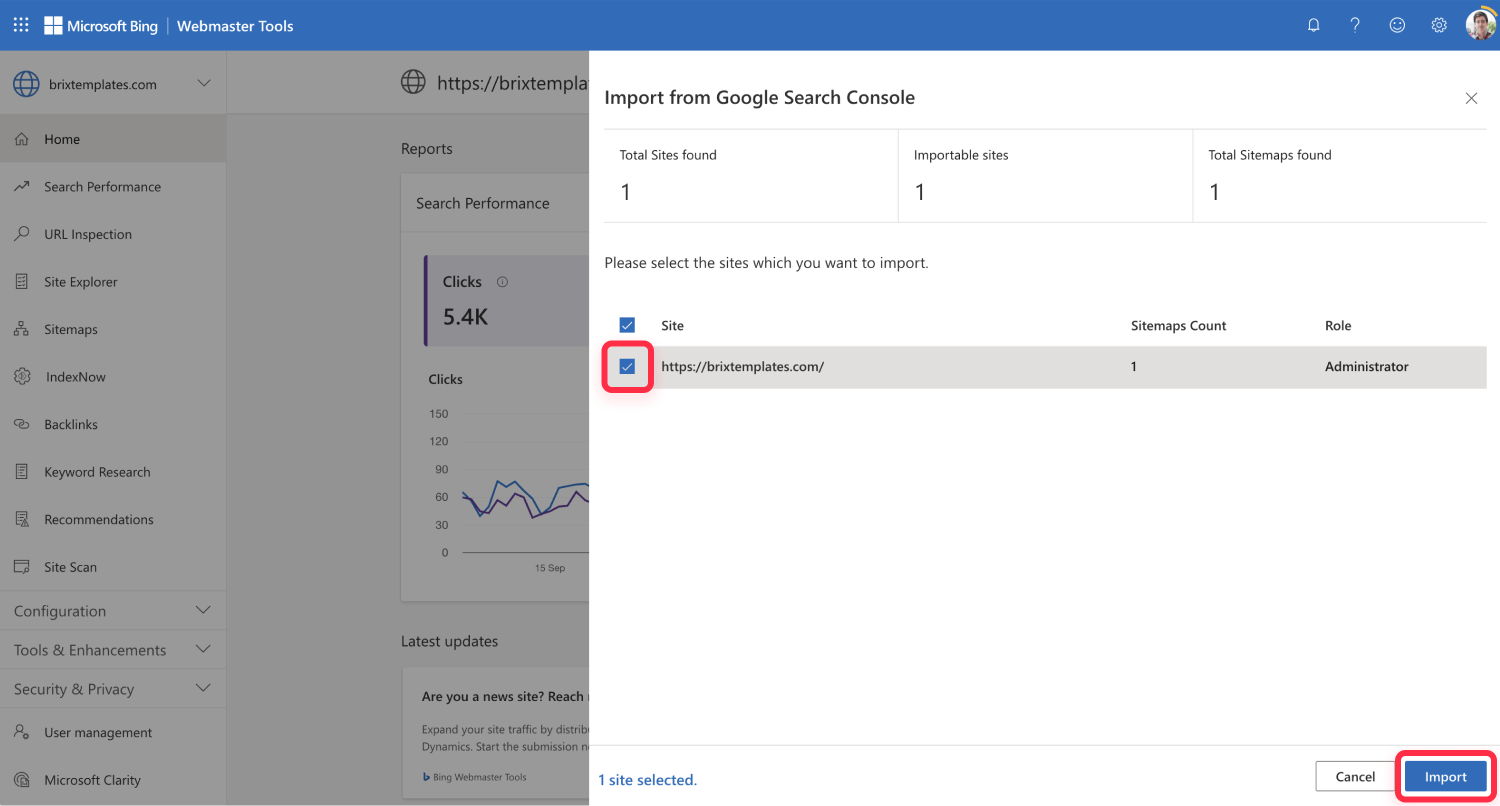Screen dimensions: 1500x806
Task: Click the '1 site selected.' status text
Action: click(647, 780)
